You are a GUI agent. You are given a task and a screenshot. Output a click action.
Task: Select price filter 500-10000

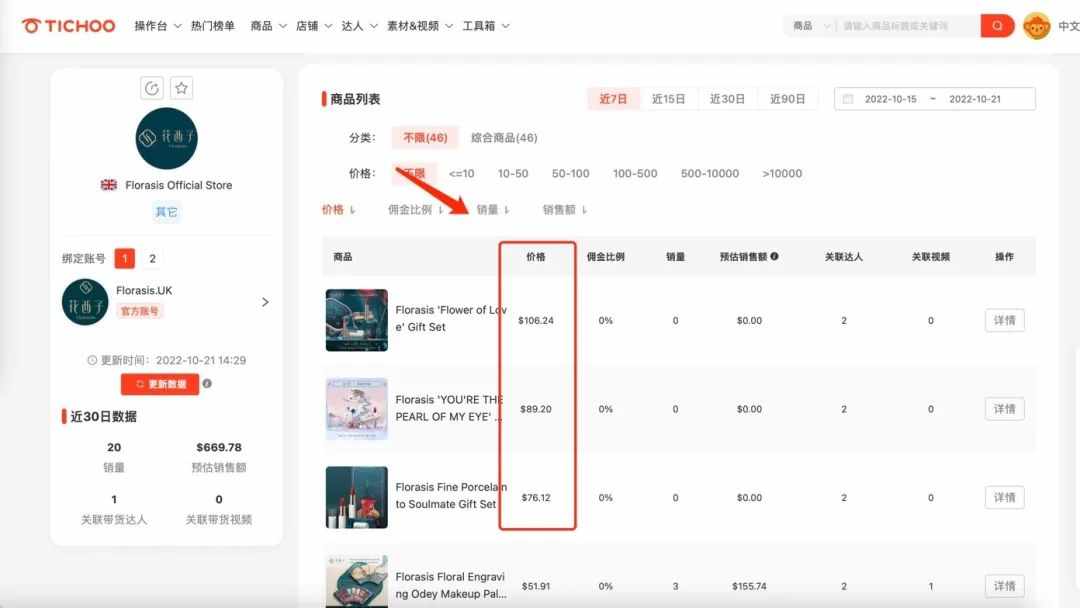[x=709, y=174]
